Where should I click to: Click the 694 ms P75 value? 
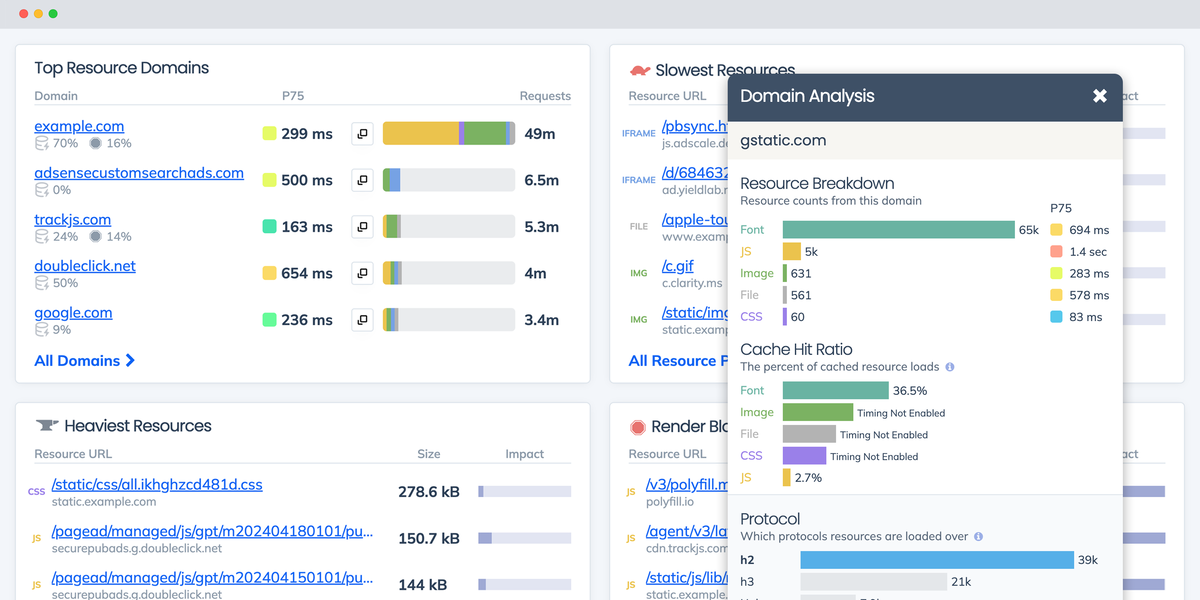click(x=1089, y=230)
